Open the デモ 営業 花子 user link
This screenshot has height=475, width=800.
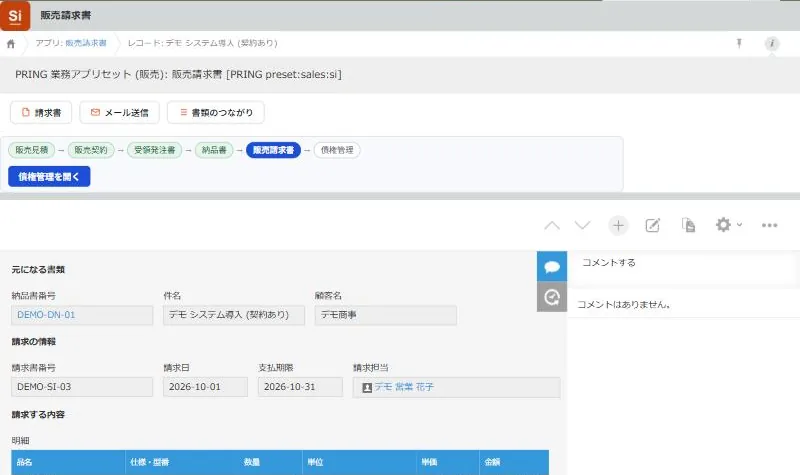[x=404, y=387]
